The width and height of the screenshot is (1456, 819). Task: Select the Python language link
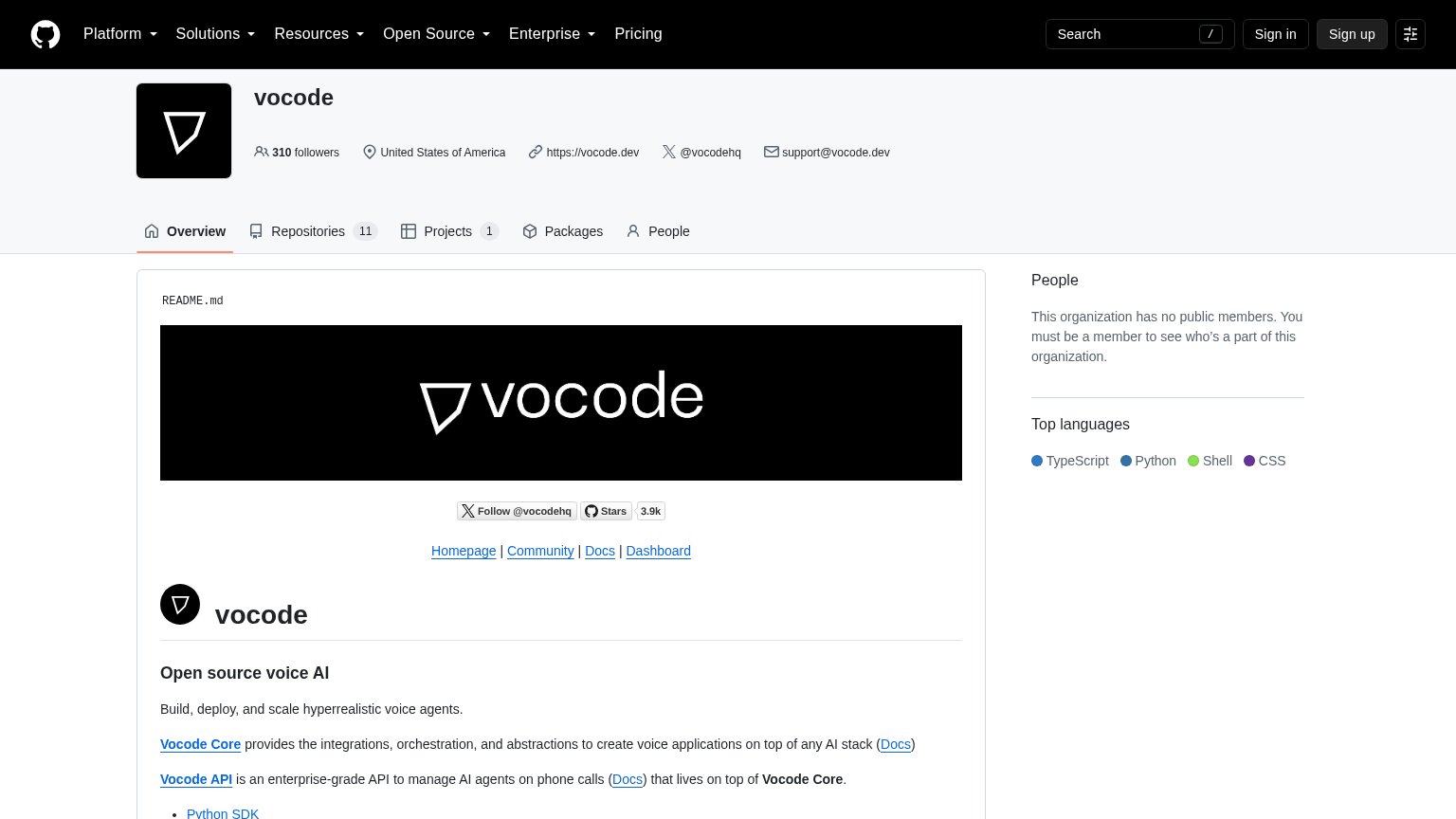pos(1148,461)
